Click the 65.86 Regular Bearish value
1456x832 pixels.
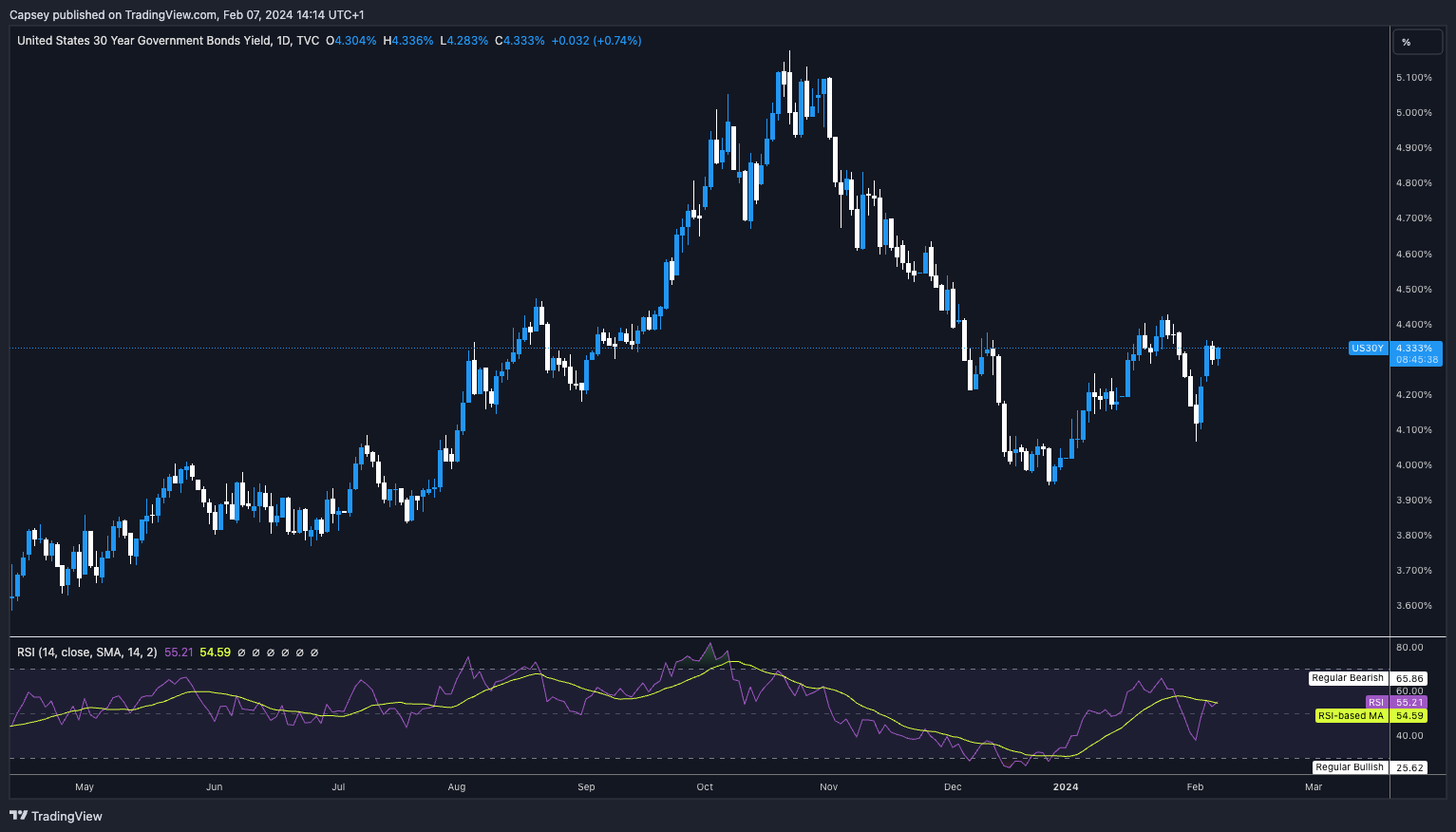[x=1409, y=679]
